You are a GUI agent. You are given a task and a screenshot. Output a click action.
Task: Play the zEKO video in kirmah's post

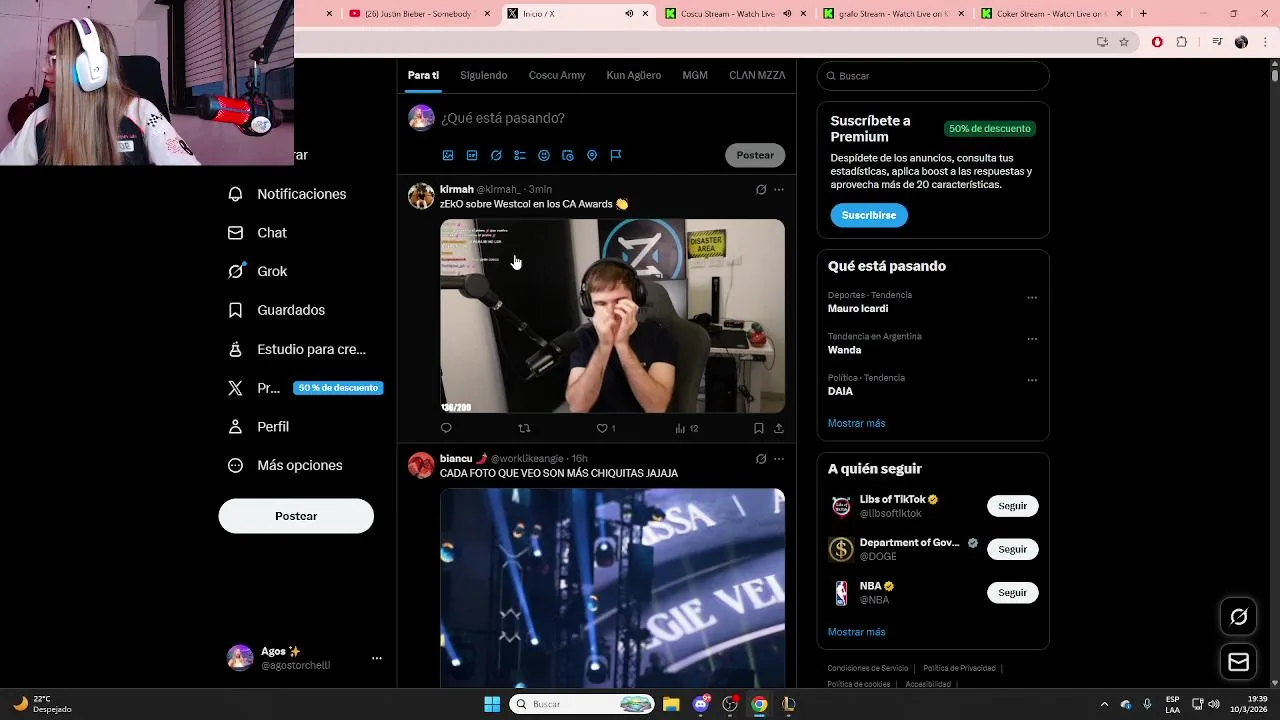pyautogui.click(x=612, y=316)
